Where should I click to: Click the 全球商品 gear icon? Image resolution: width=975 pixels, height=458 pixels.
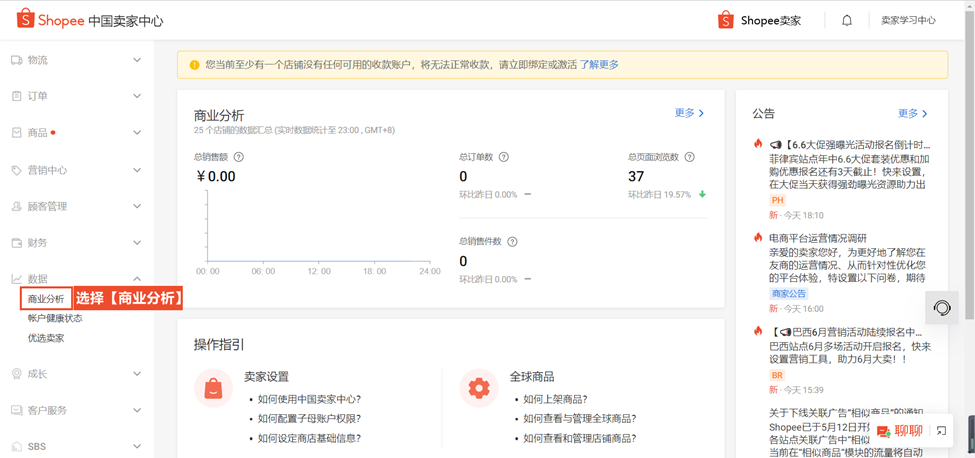click(479, 388)
